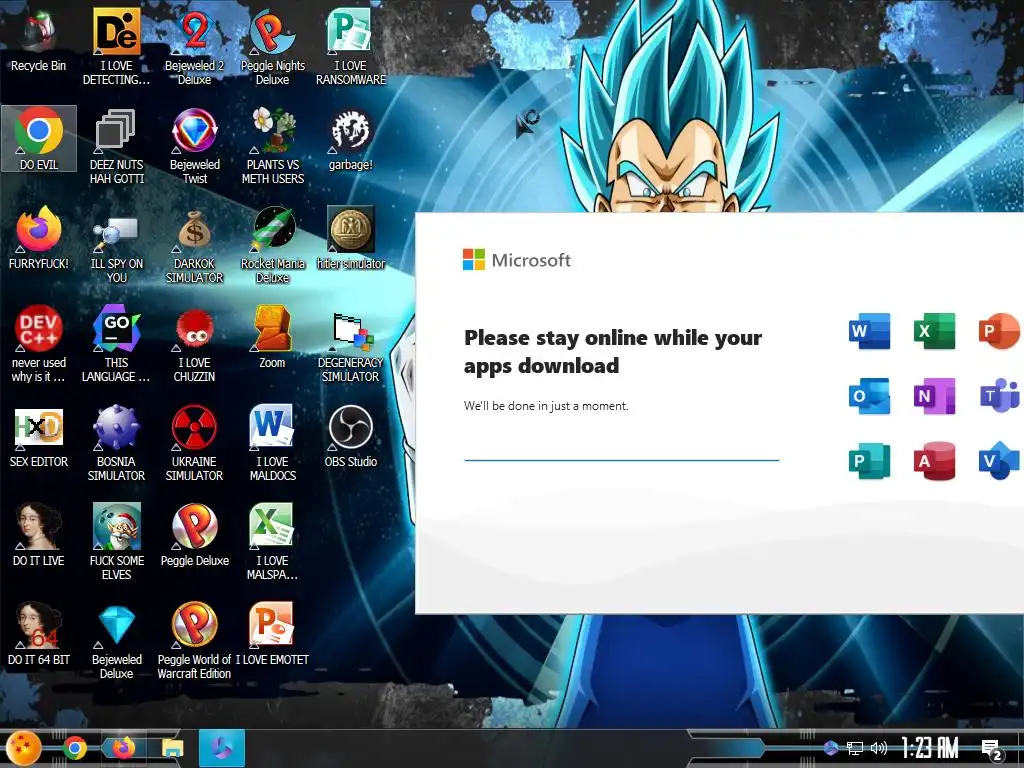Open the I LOVE MALDOCS Word shortcut

point(272,443)
